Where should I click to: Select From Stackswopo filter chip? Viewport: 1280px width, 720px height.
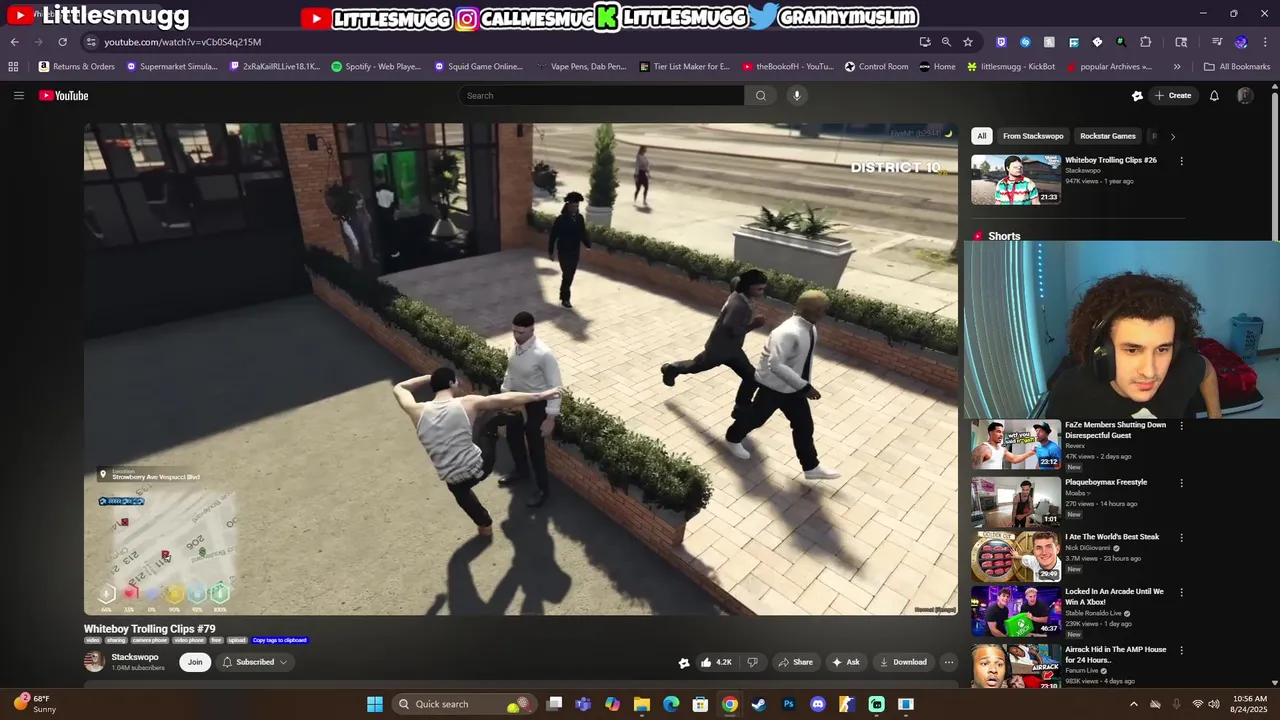pos(1033,136)
